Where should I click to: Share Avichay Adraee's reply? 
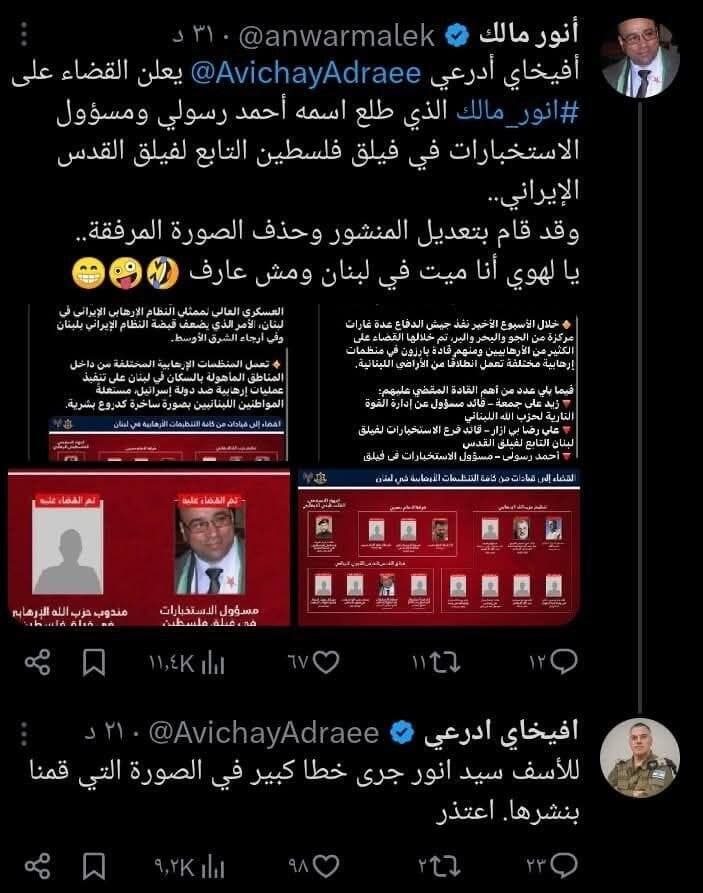(x=38, y=867)
